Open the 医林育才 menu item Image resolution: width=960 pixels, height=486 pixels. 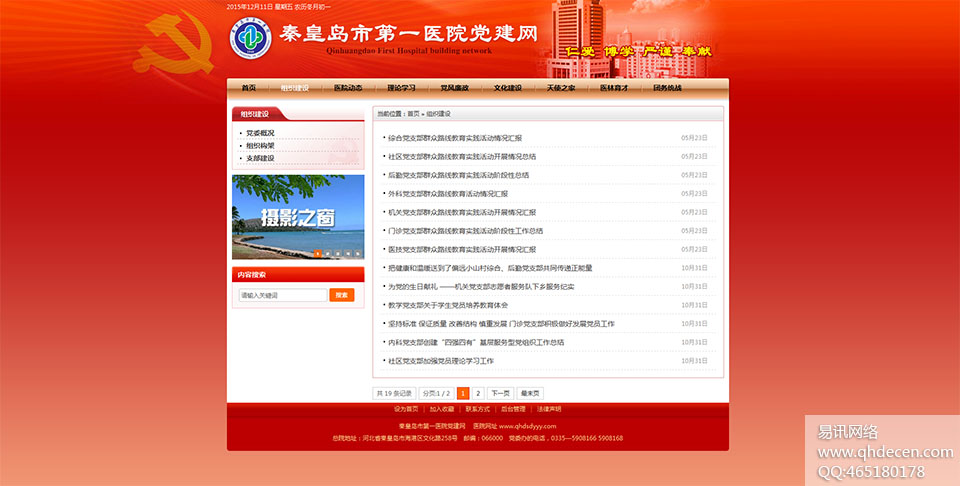coord(614,88)
